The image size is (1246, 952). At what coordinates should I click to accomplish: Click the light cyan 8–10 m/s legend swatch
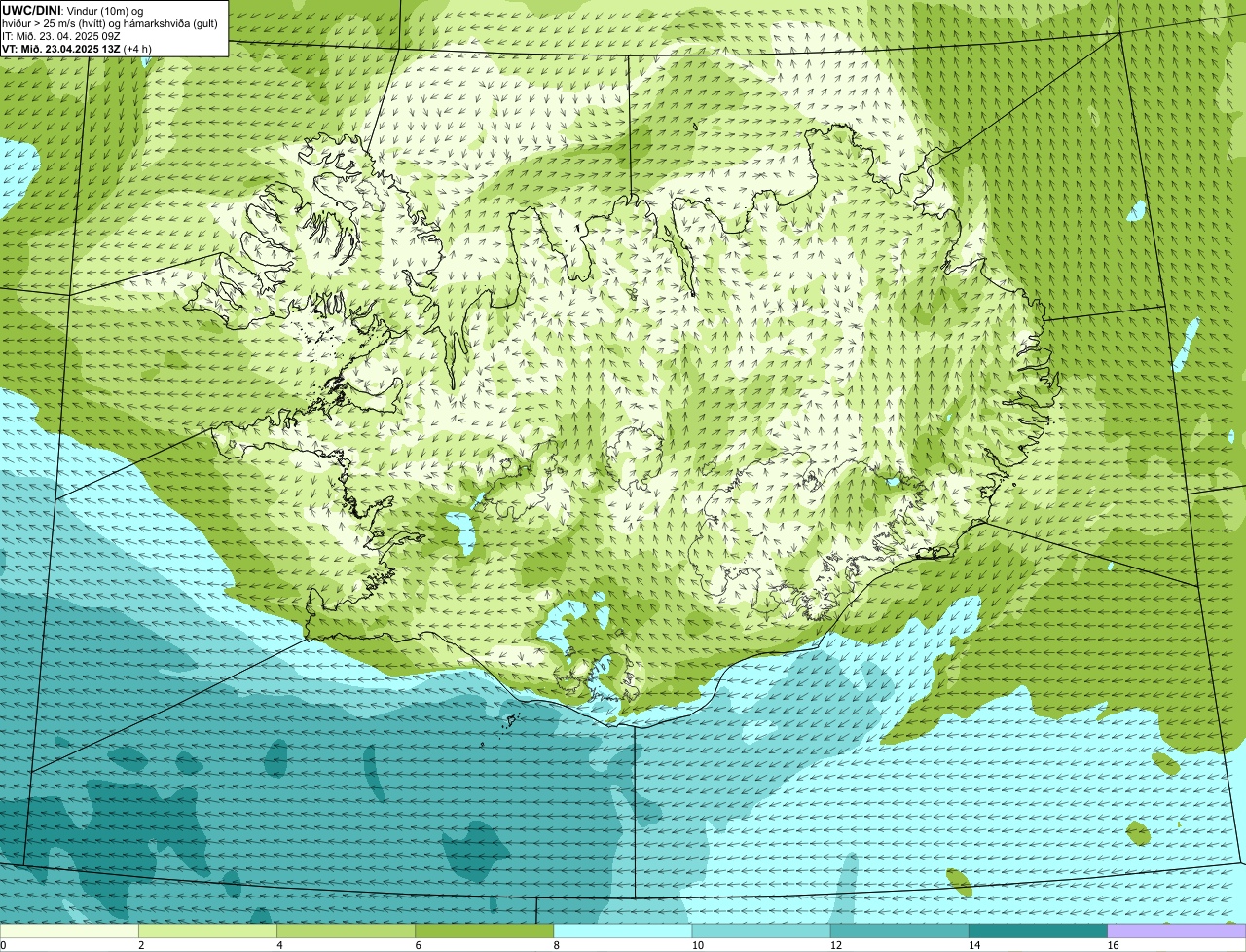point(623,932)
